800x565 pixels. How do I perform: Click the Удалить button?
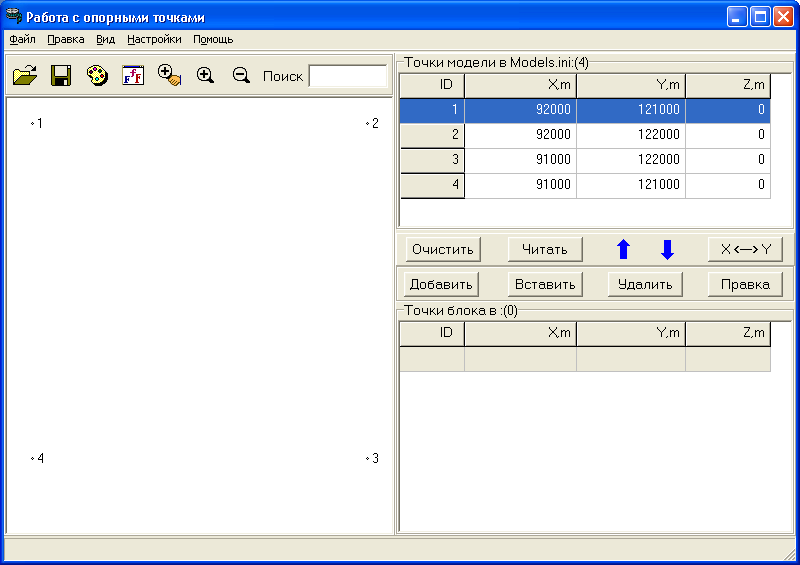pyautogui.click(x=645, y=284)
